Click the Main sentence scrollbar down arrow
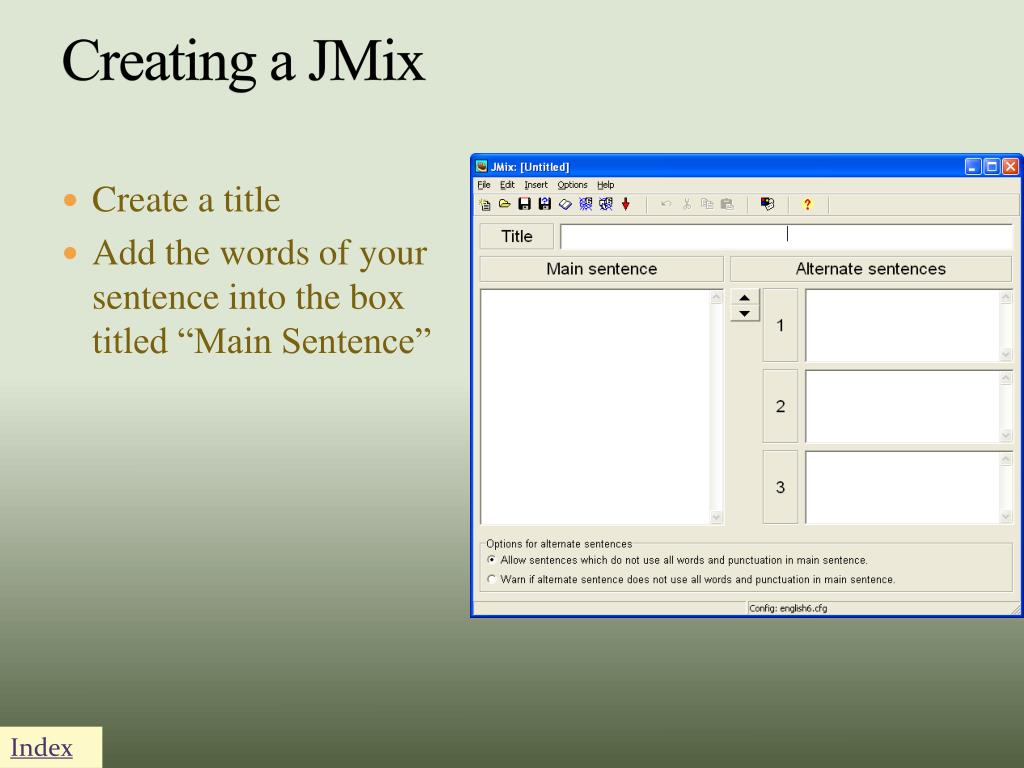The image size is (1024, 768). click(716, 517)
